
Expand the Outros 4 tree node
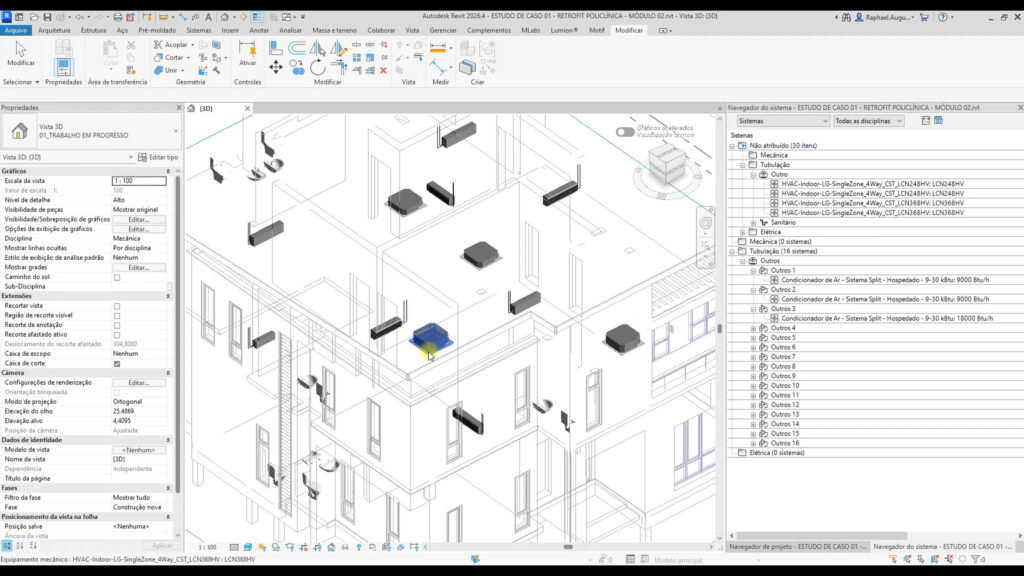point(753,328)
